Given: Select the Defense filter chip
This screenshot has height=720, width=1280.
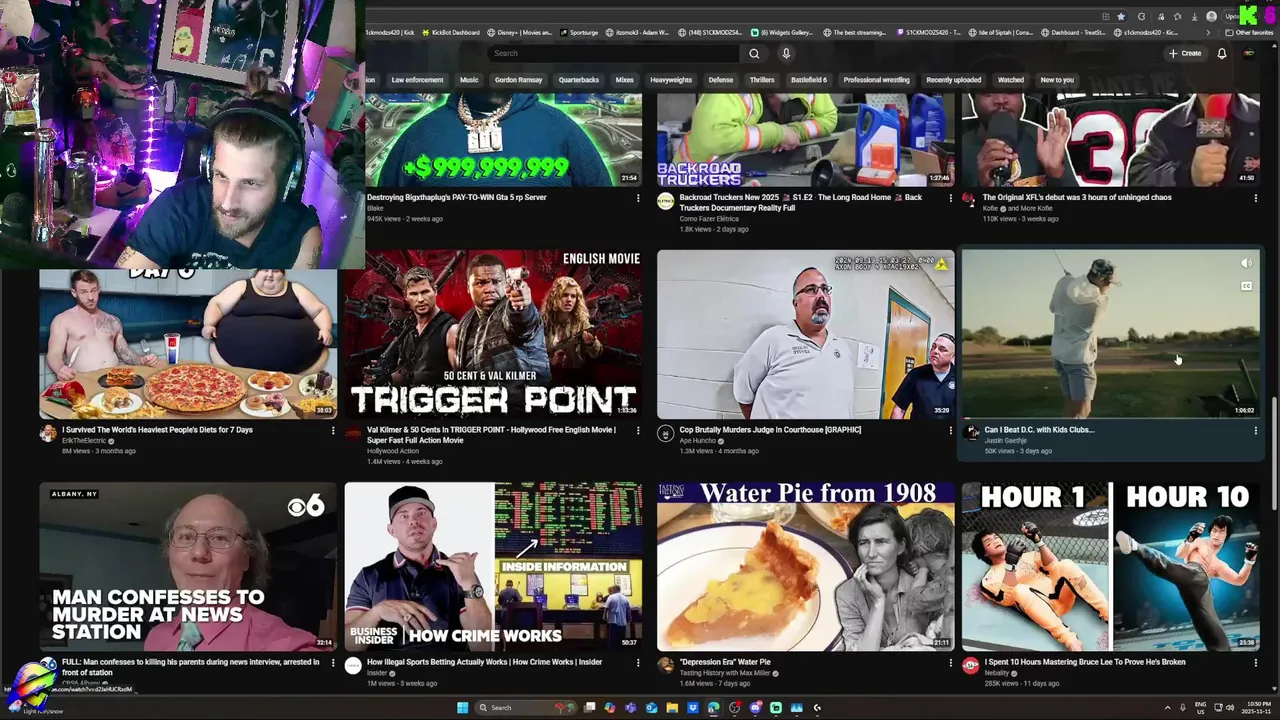Looking at the screenshot, I should click(x=721, y=80).
